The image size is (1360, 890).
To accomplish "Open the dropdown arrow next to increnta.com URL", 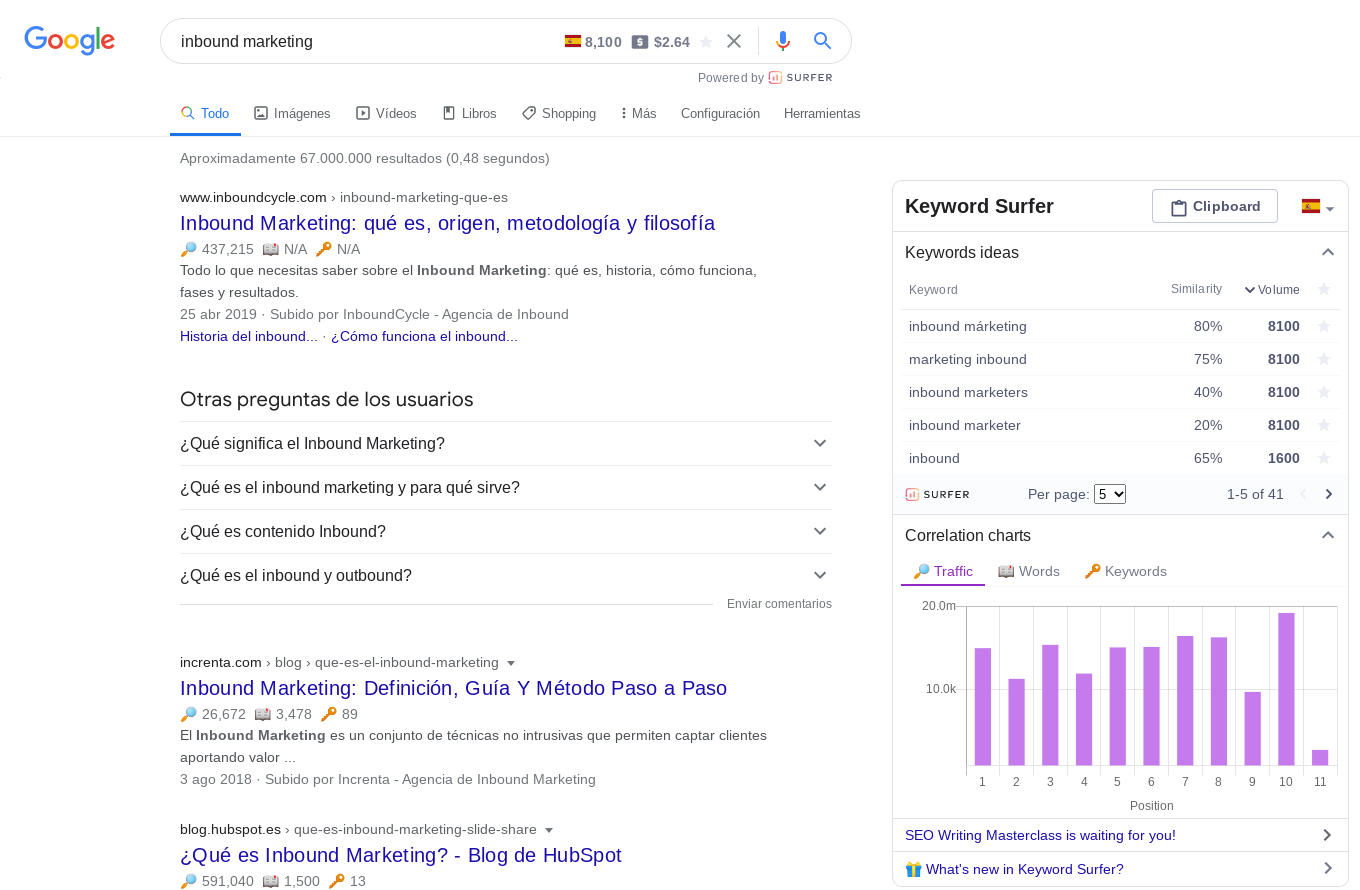I will [x=511, y=663].
